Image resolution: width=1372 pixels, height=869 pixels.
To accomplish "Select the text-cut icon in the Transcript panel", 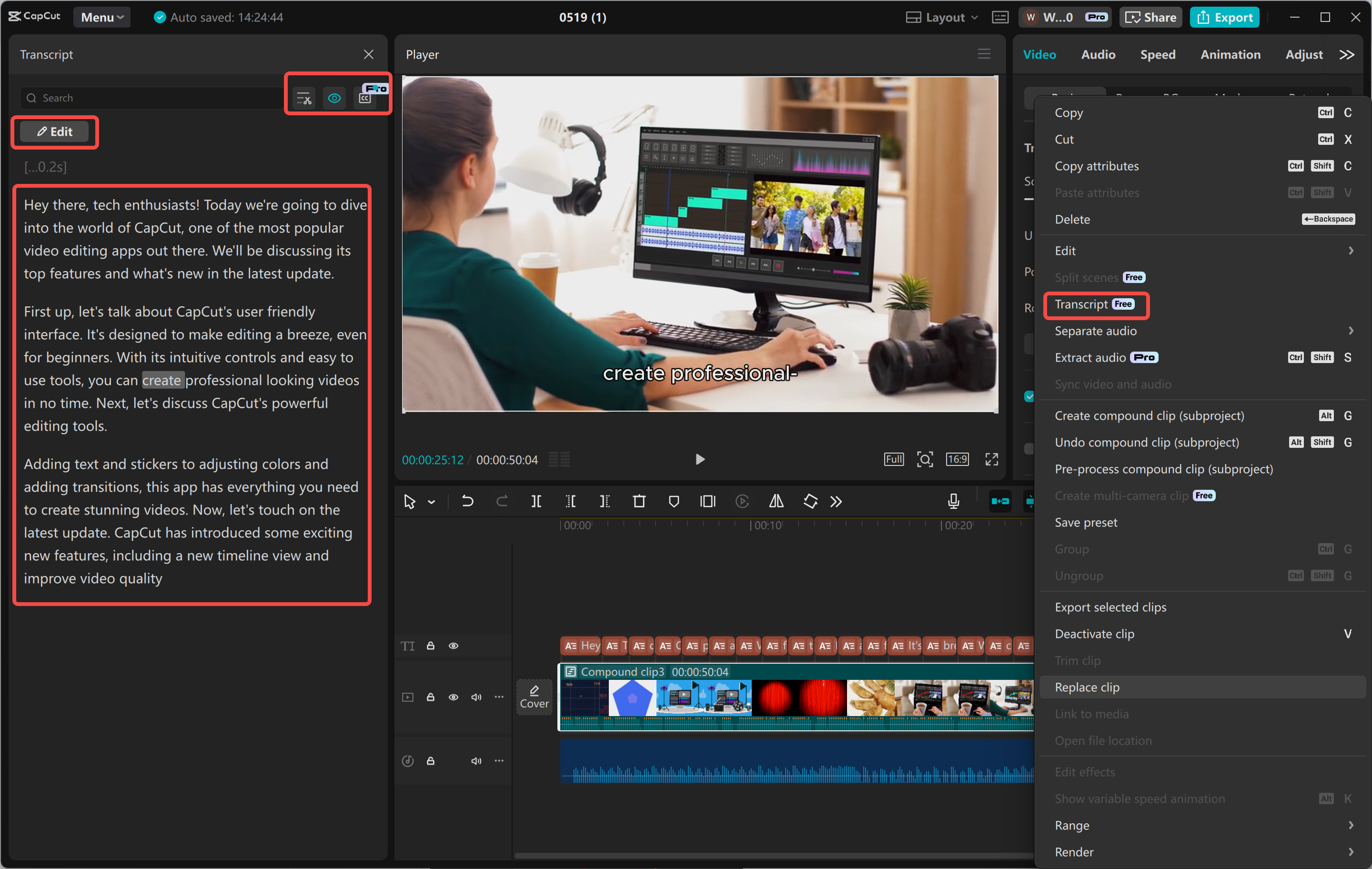I will [x=303, y=98].
